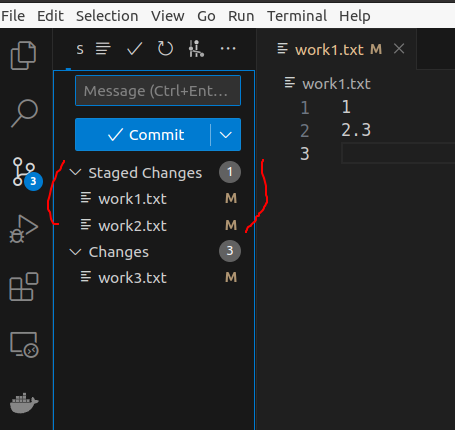The height and width of the screenshot is (430, 455).
Task: Open the Selection menu
Action: pos(107,16)
